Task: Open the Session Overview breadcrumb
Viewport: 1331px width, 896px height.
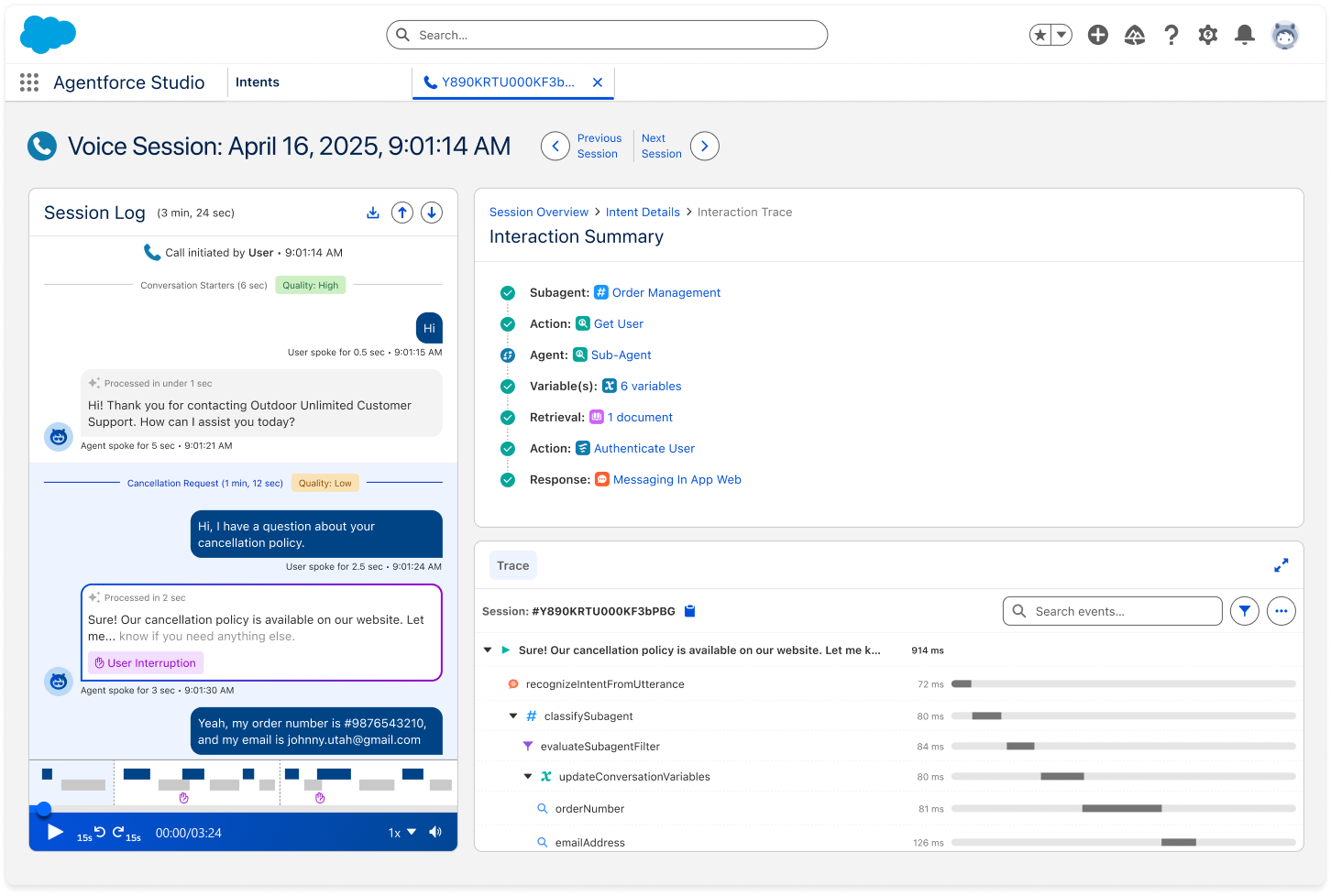Action: 539,213
